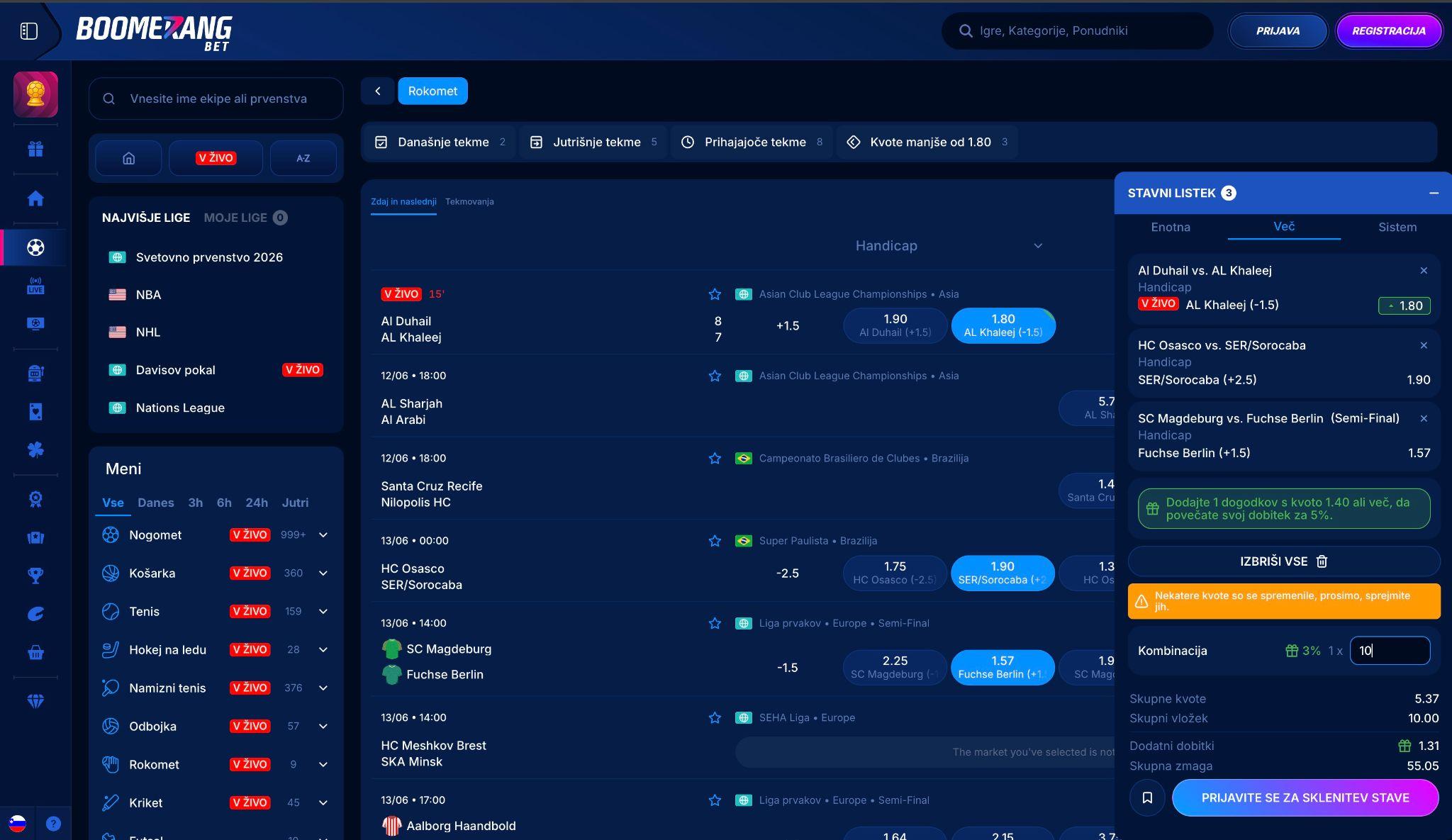Expand the Nogomet sport category
Screen dimensions: 1452x840
(323, 535)
